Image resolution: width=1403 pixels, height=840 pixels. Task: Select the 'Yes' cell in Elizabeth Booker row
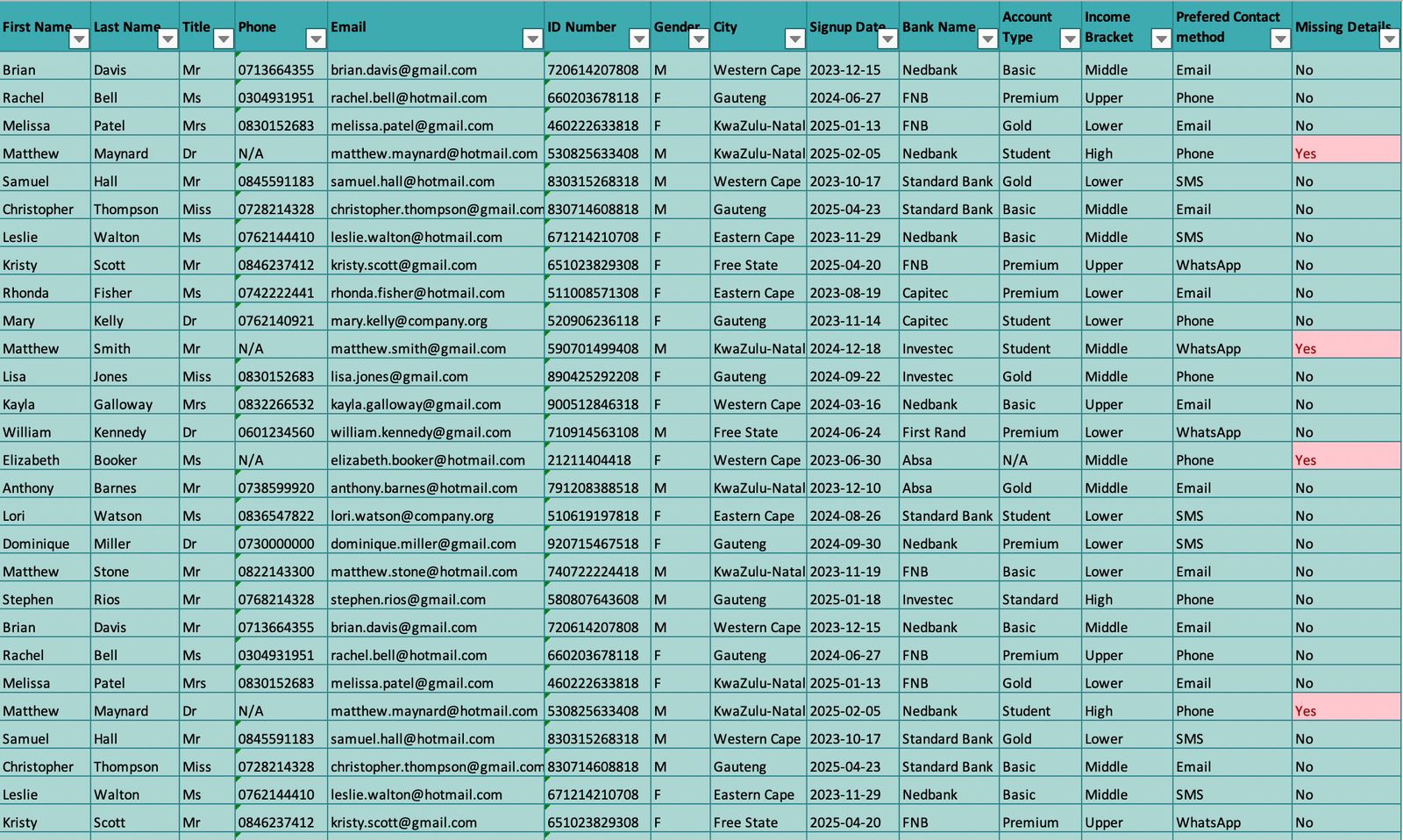click(x=1346, y=460)
